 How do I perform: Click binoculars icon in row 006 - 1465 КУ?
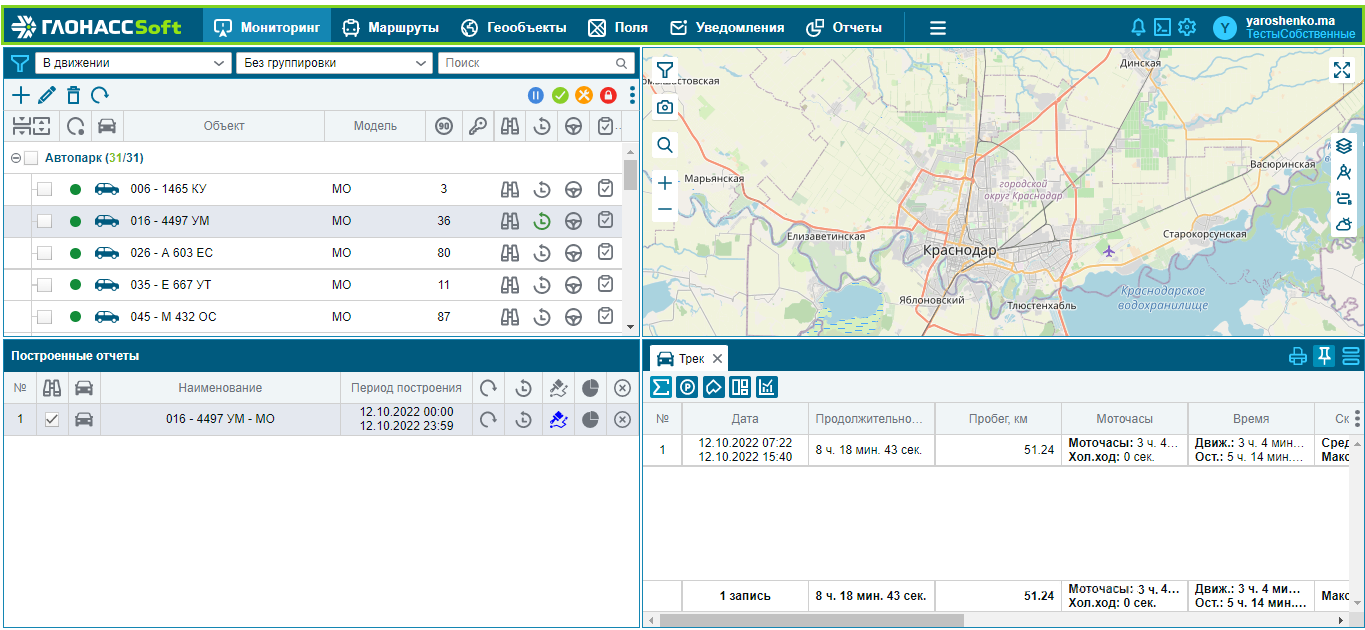pos(510,189)
